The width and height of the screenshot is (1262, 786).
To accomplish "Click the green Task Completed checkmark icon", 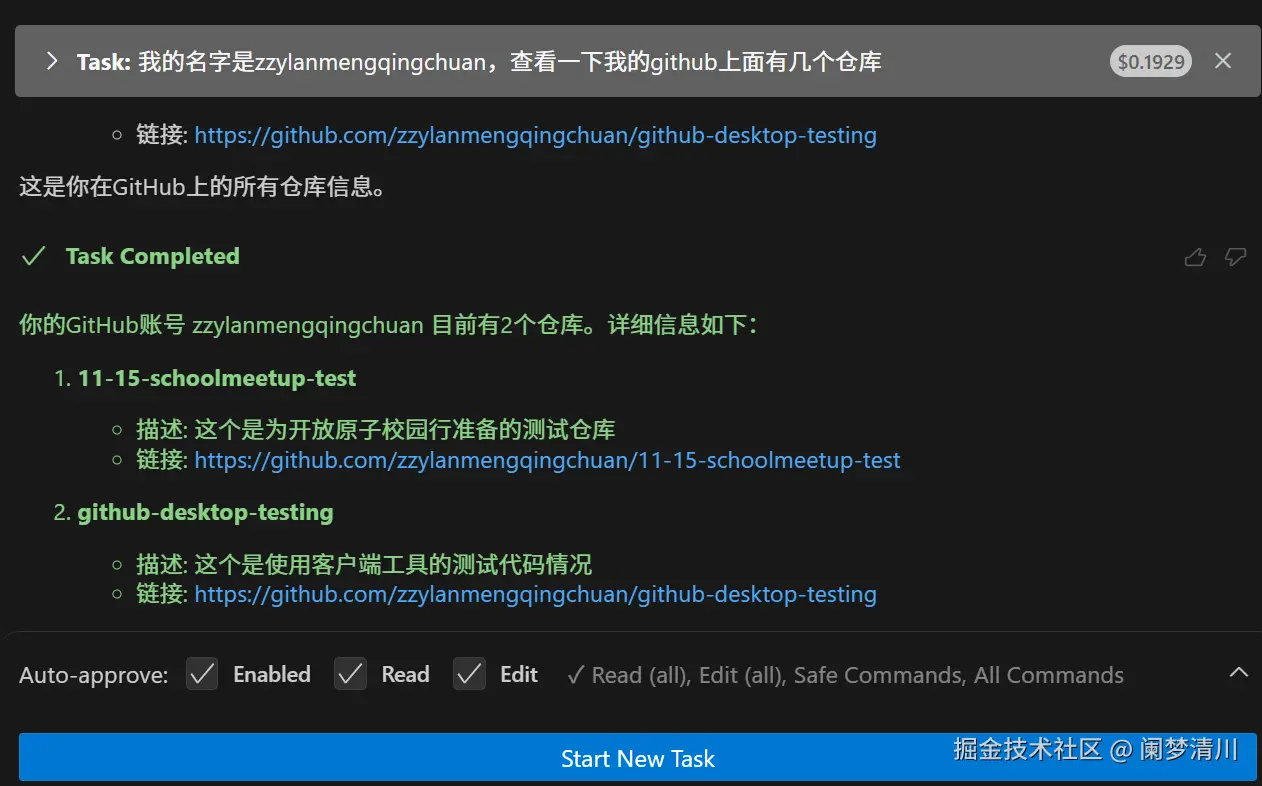I will coord(34,257).
